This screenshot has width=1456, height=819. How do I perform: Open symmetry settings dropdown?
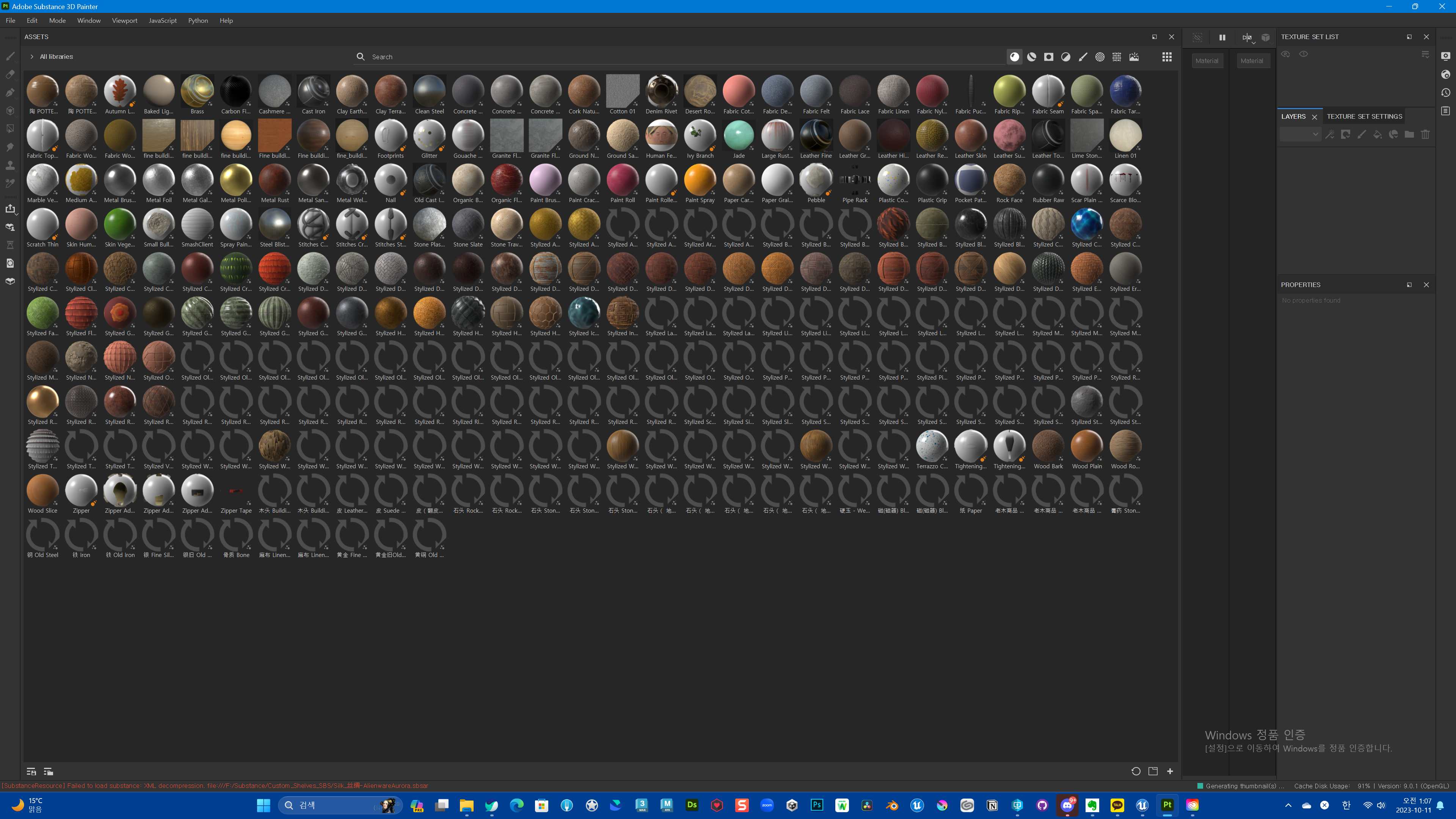click(1253, 43)
